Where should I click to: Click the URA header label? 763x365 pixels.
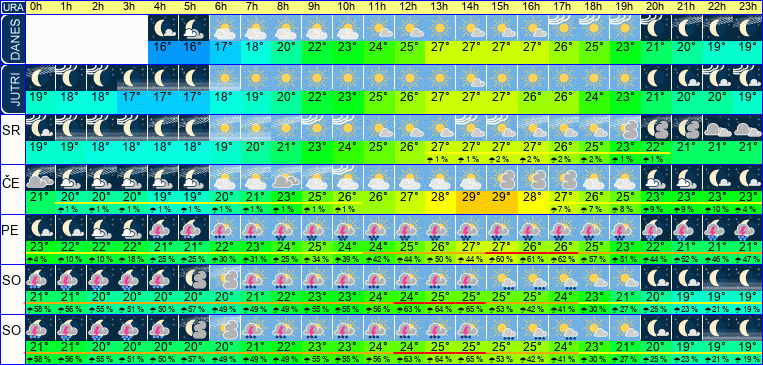click(12, 7)
